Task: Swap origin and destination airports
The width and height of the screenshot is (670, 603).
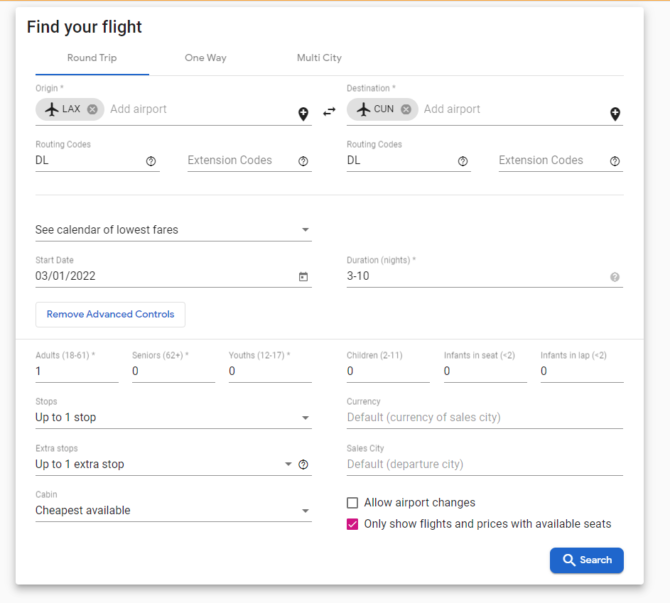Action: tap(329, 112)
